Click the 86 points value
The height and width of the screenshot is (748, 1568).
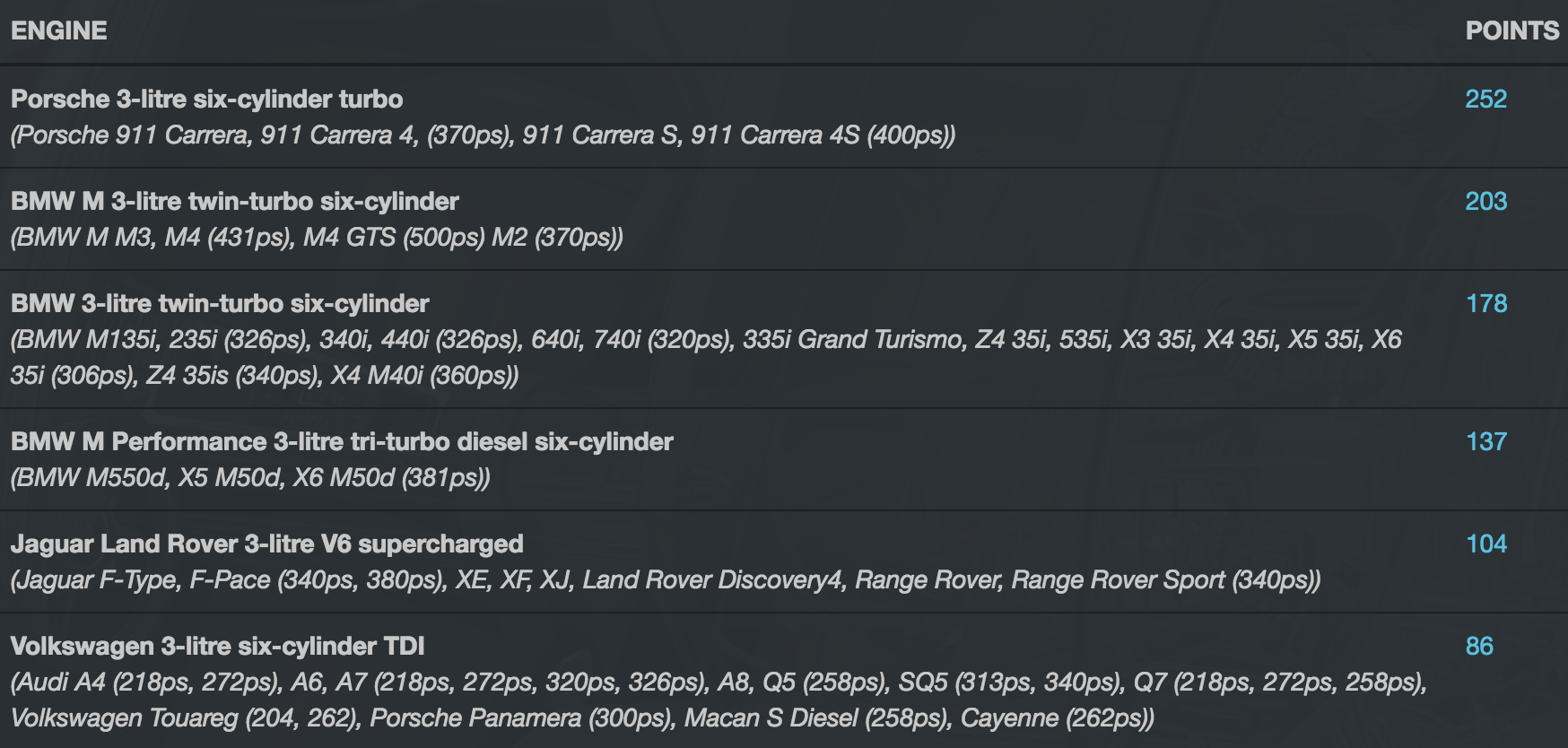tap(1479, 646)
